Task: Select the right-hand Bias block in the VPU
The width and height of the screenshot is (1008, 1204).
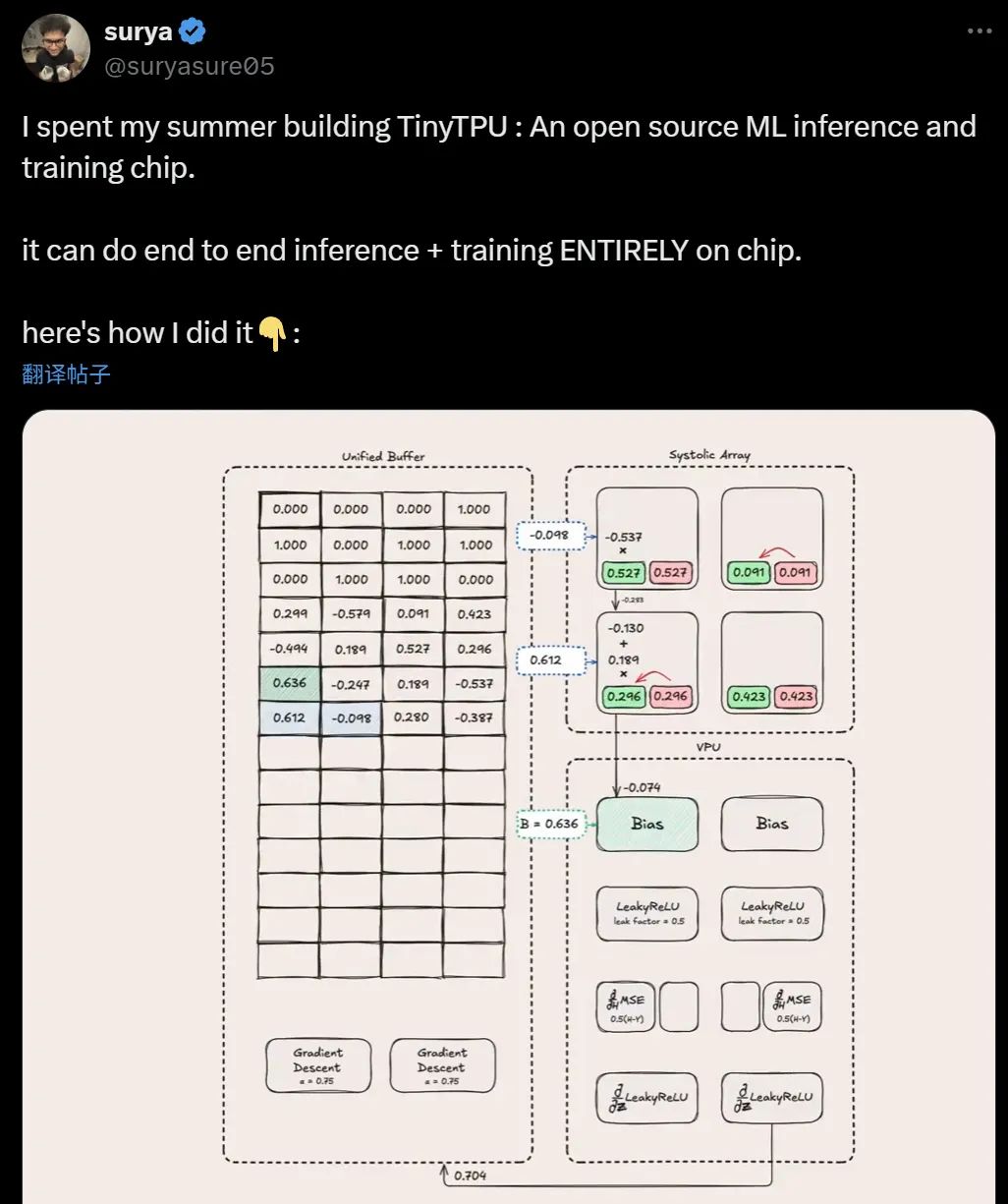Action: (772, 825)
